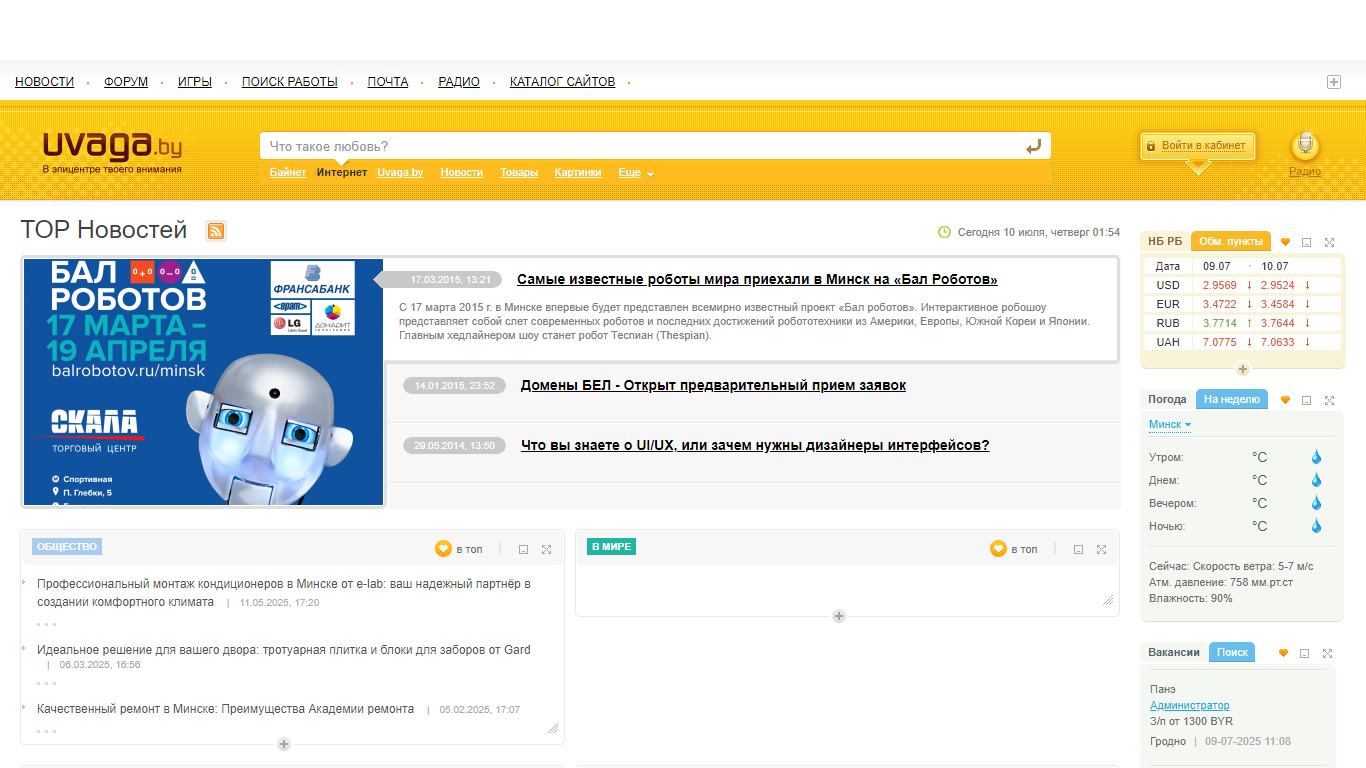Open КАТАЛОГ САЙТОВ in the top menu
Image resolution: width=1366 pixels, height=768 pixels.
click(x=562, y=82)
